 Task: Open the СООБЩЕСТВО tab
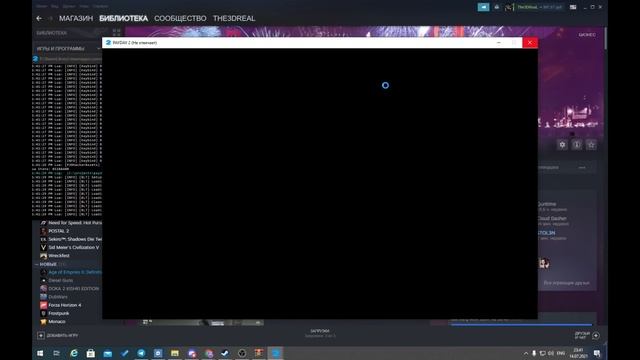pyautogui.click(x=180, y=18)
